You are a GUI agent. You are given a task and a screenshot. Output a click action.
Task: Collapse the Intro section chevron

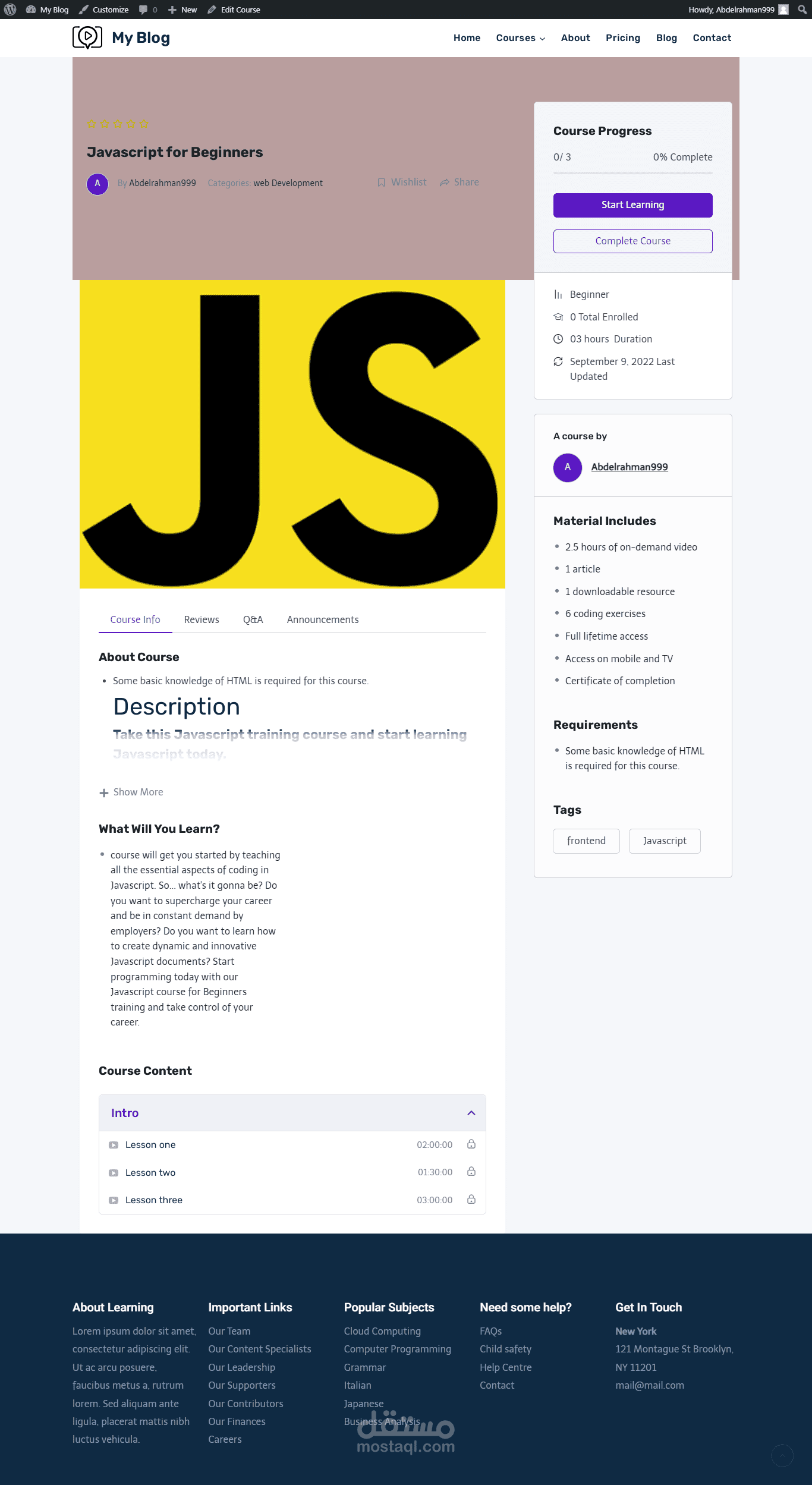click(471, 1113)
